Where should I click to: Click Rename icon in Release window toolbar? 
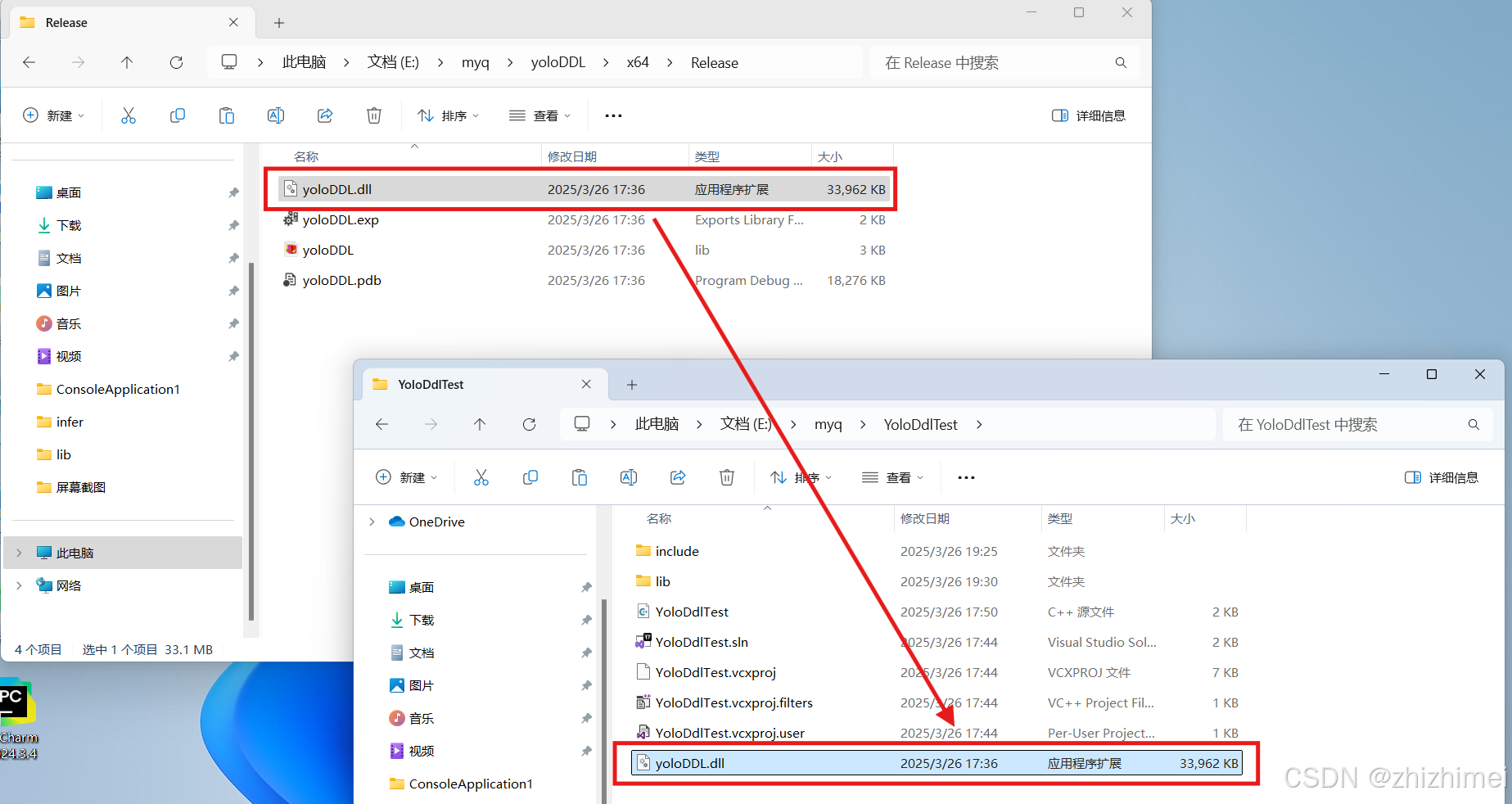(276, 115)
